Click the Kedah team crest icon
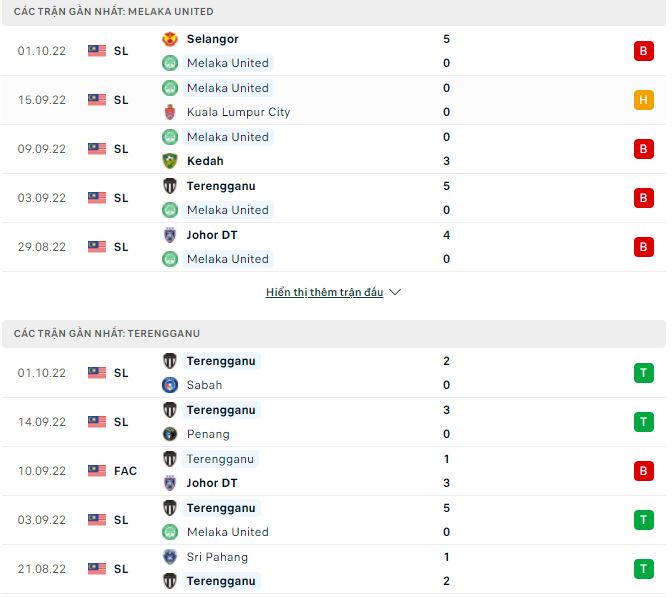 [x=170, y=161]
